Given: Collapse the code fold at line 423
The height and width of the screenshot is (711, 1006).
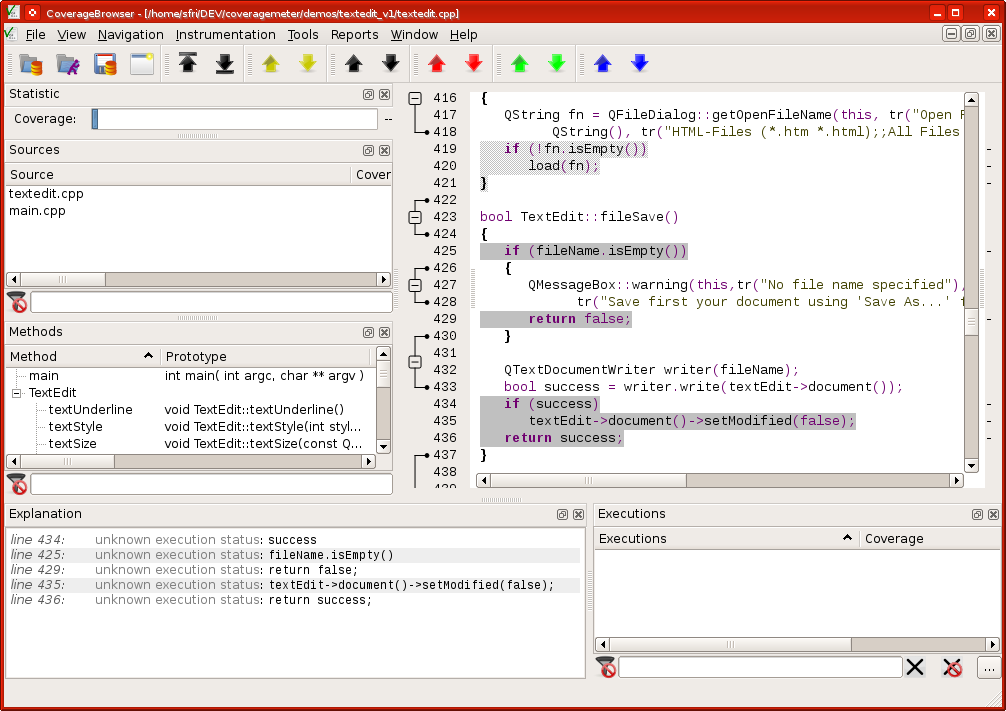Looking at the screenshot, I should coord(416,217).
